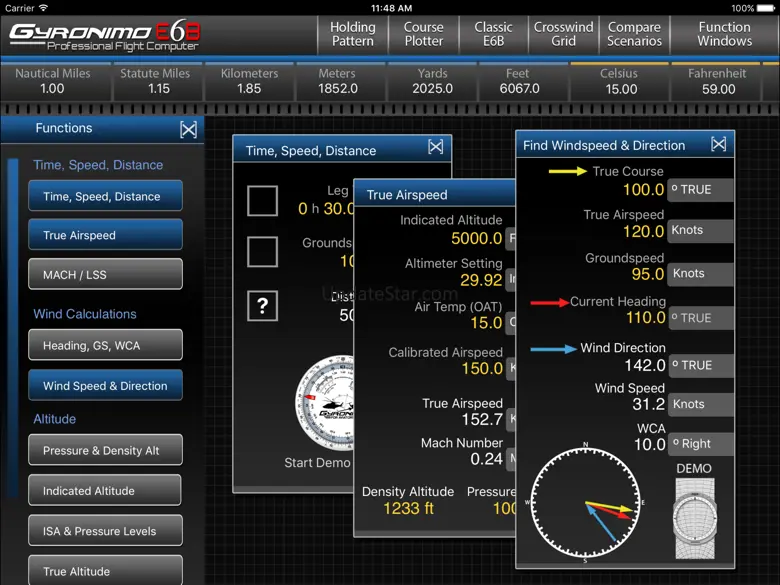Screen dimensions: 780x585
Task: Tap Start Demo in Time, Speed, Distance
Action: pyautogui.click(x=317, y=463)
